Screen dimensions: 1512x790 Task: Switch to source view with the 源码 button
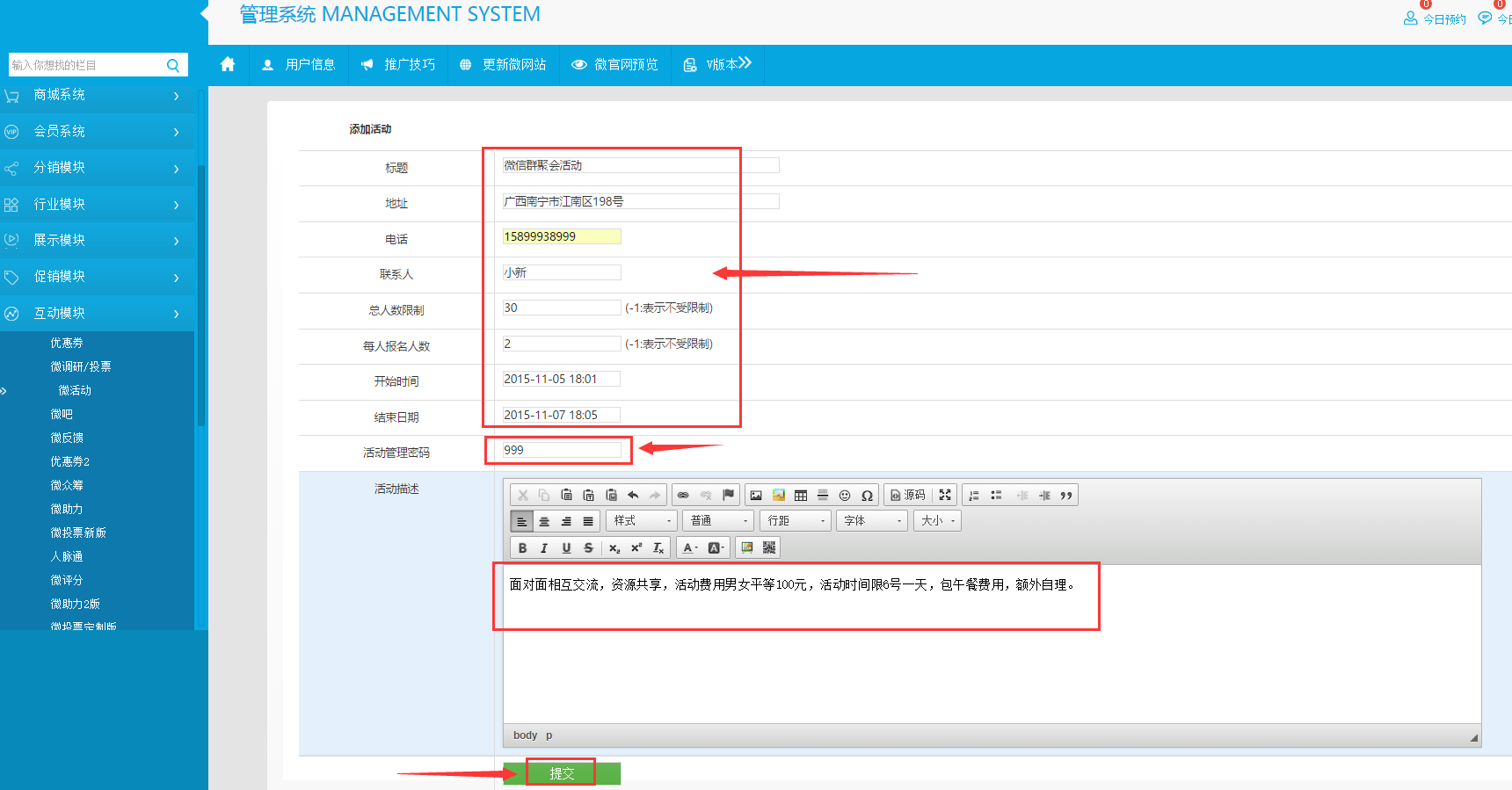point(907,496)
